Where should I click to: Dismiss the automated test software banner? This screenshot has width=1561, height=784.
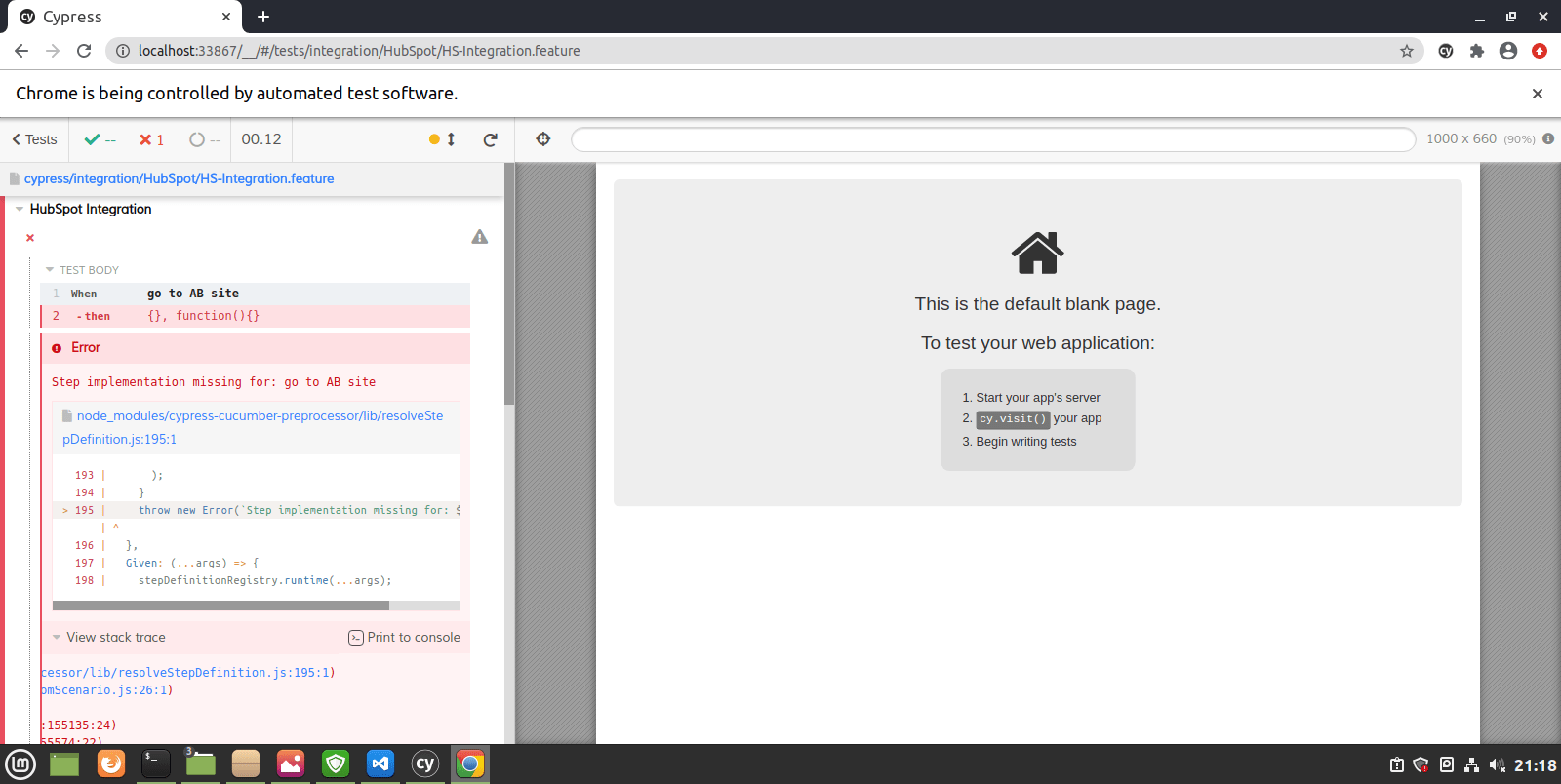click(x=1538, y=94)
